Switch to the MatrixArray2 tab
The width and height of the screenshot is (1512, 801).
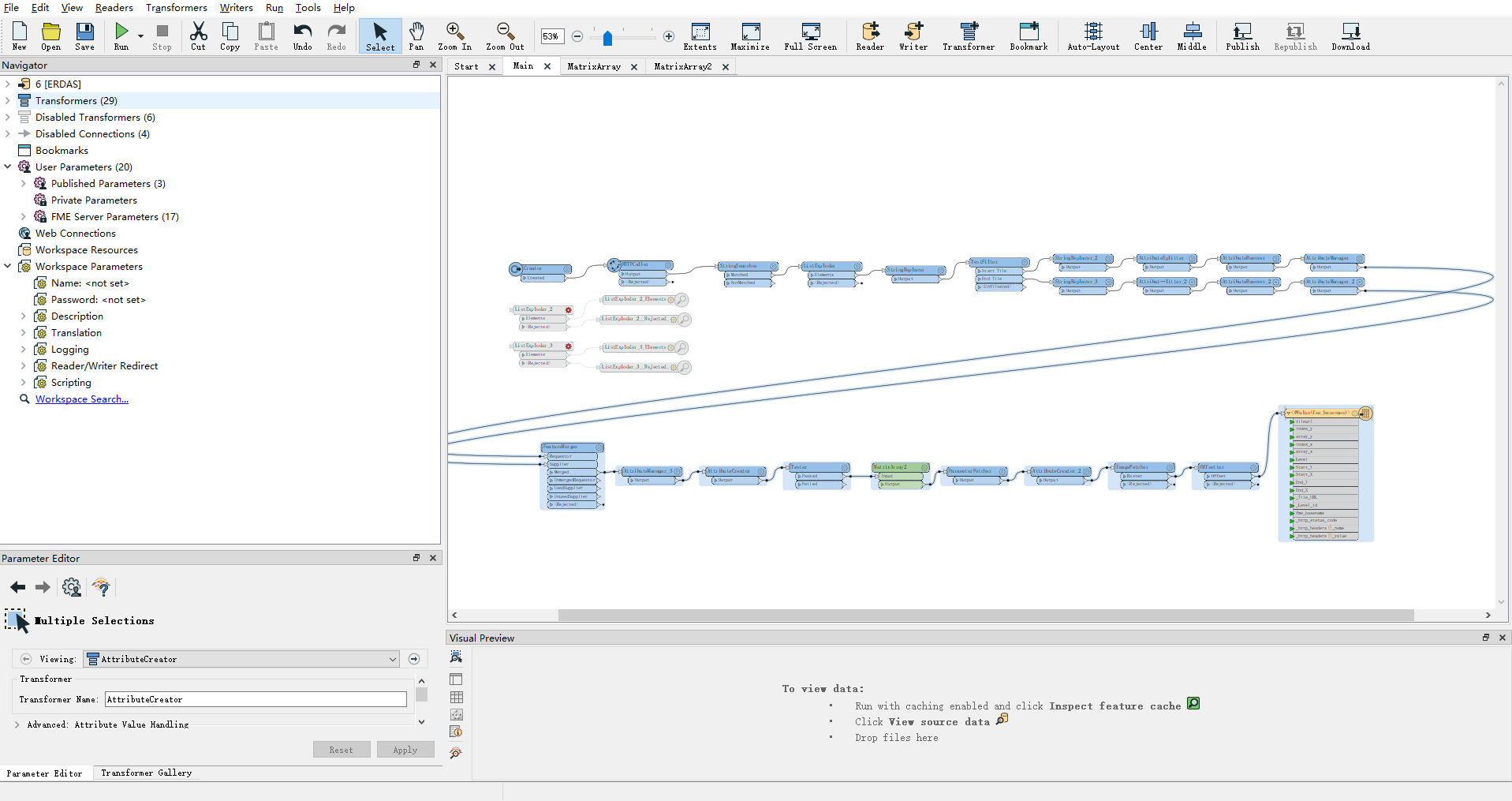(683, 66)
